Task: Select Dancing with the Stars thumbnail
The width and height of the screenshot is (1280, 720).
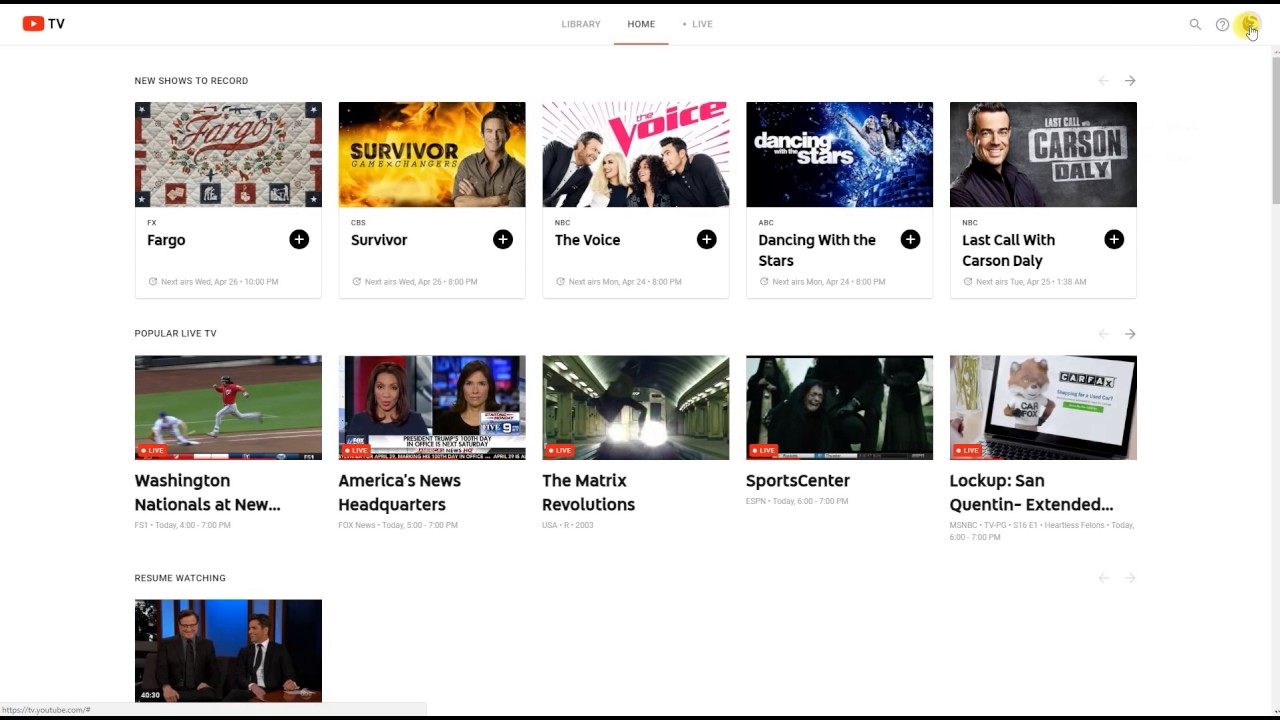Action: click(839, 154)
